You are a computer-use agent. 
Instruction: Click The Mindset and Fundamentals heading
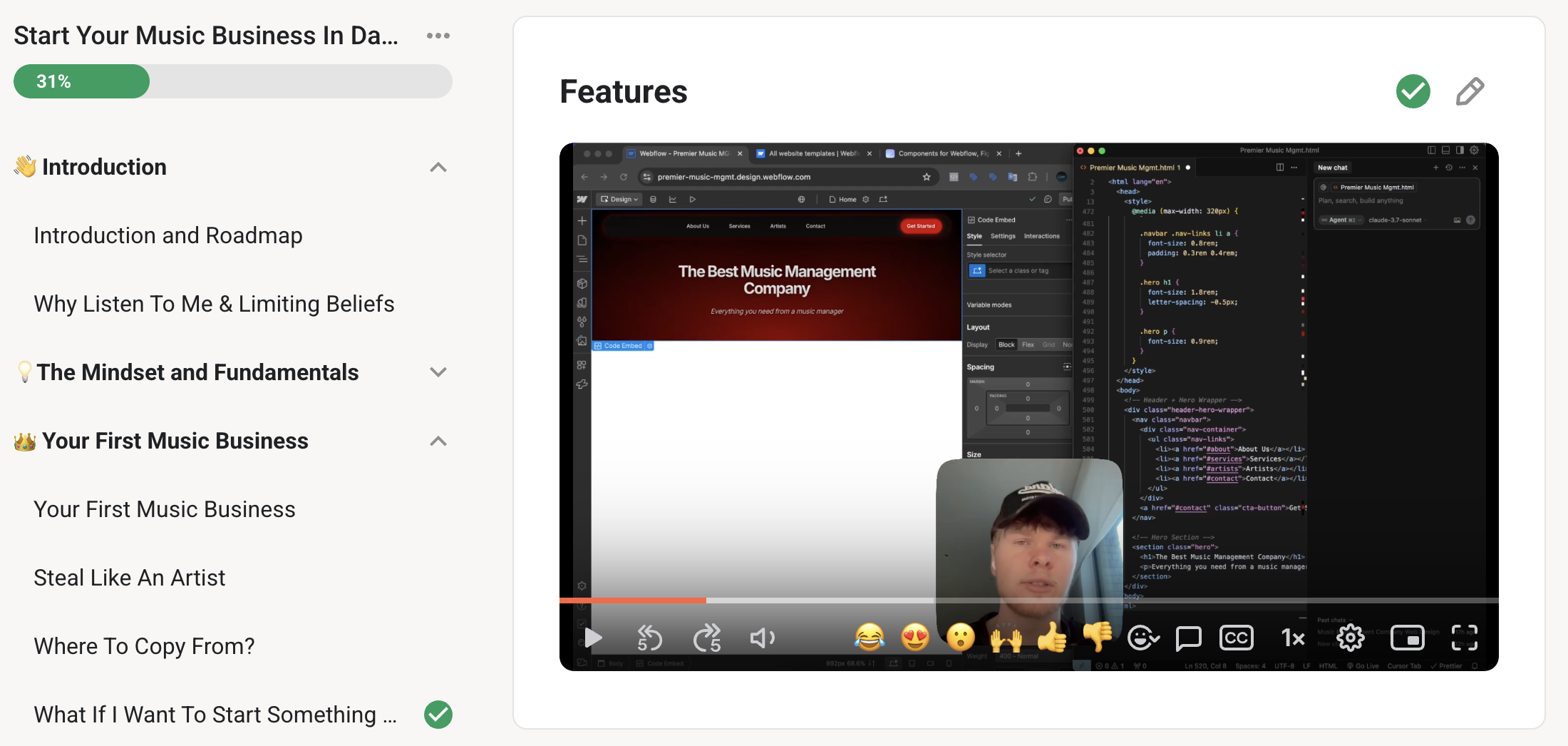(x=198, y=372)
